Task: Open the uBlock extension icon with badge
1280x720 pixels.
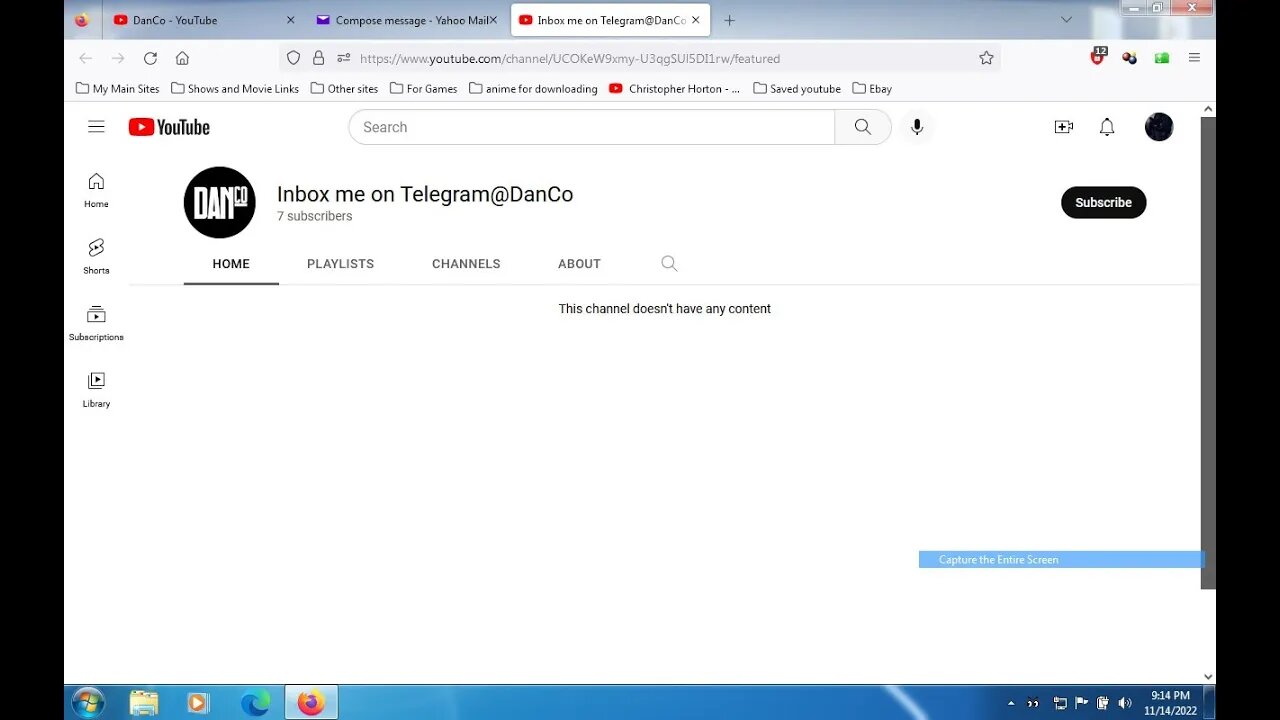Action: pos(1098,57)
